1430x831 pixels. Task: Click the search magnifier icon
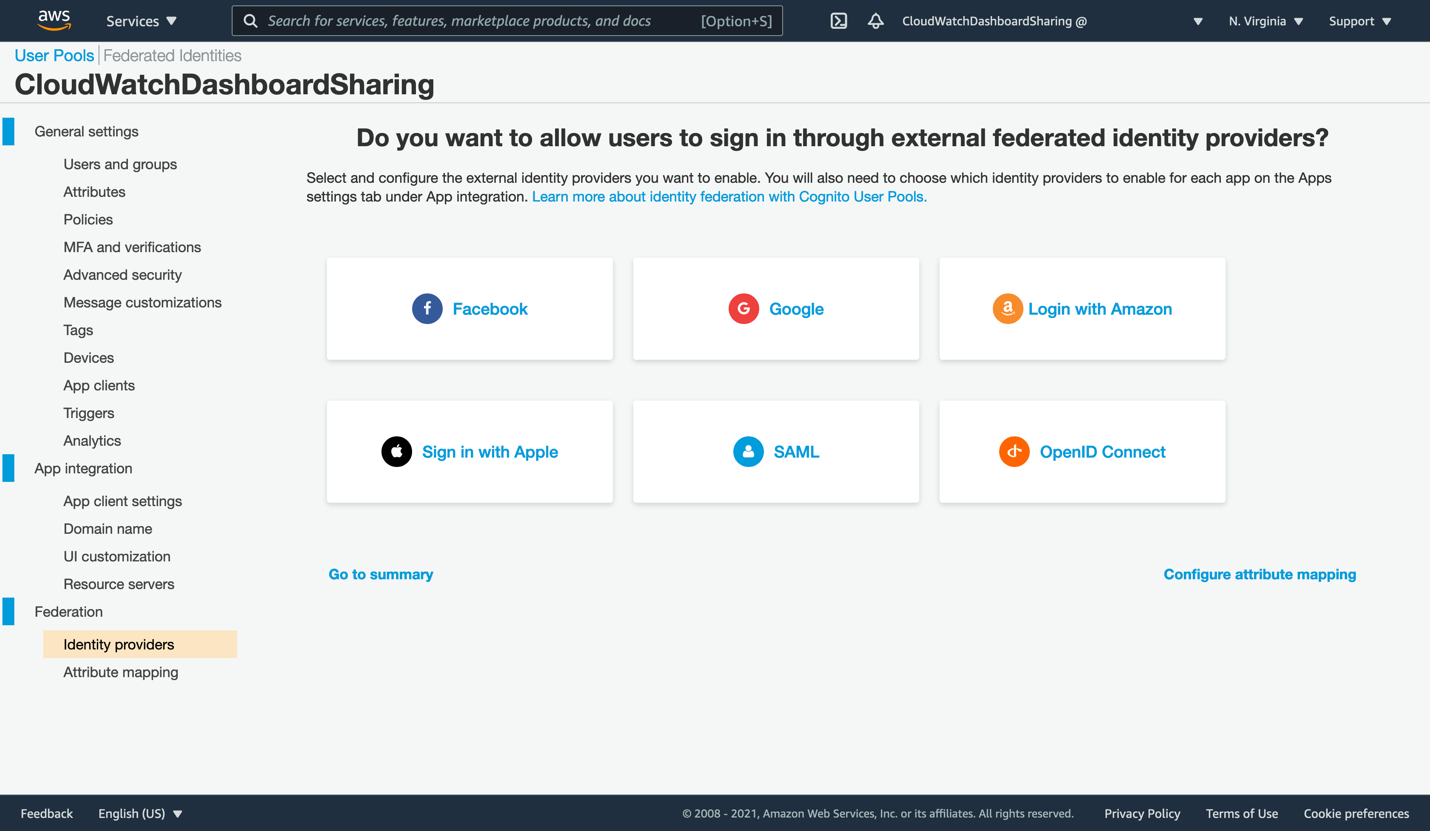(250, 20)
